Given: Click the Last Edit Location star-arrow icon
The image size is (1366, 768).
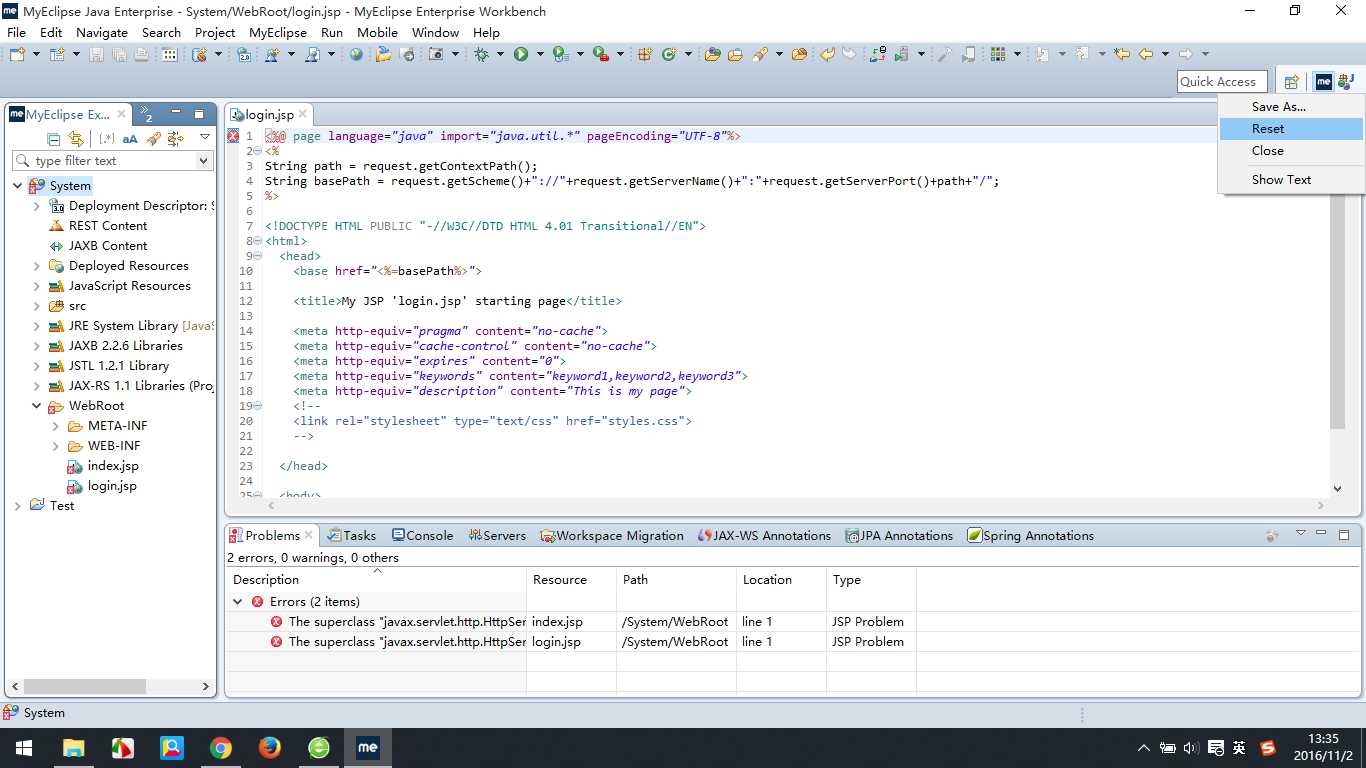Looking at the screenshot, I should pyautogui.click(x=1122, y=54).
